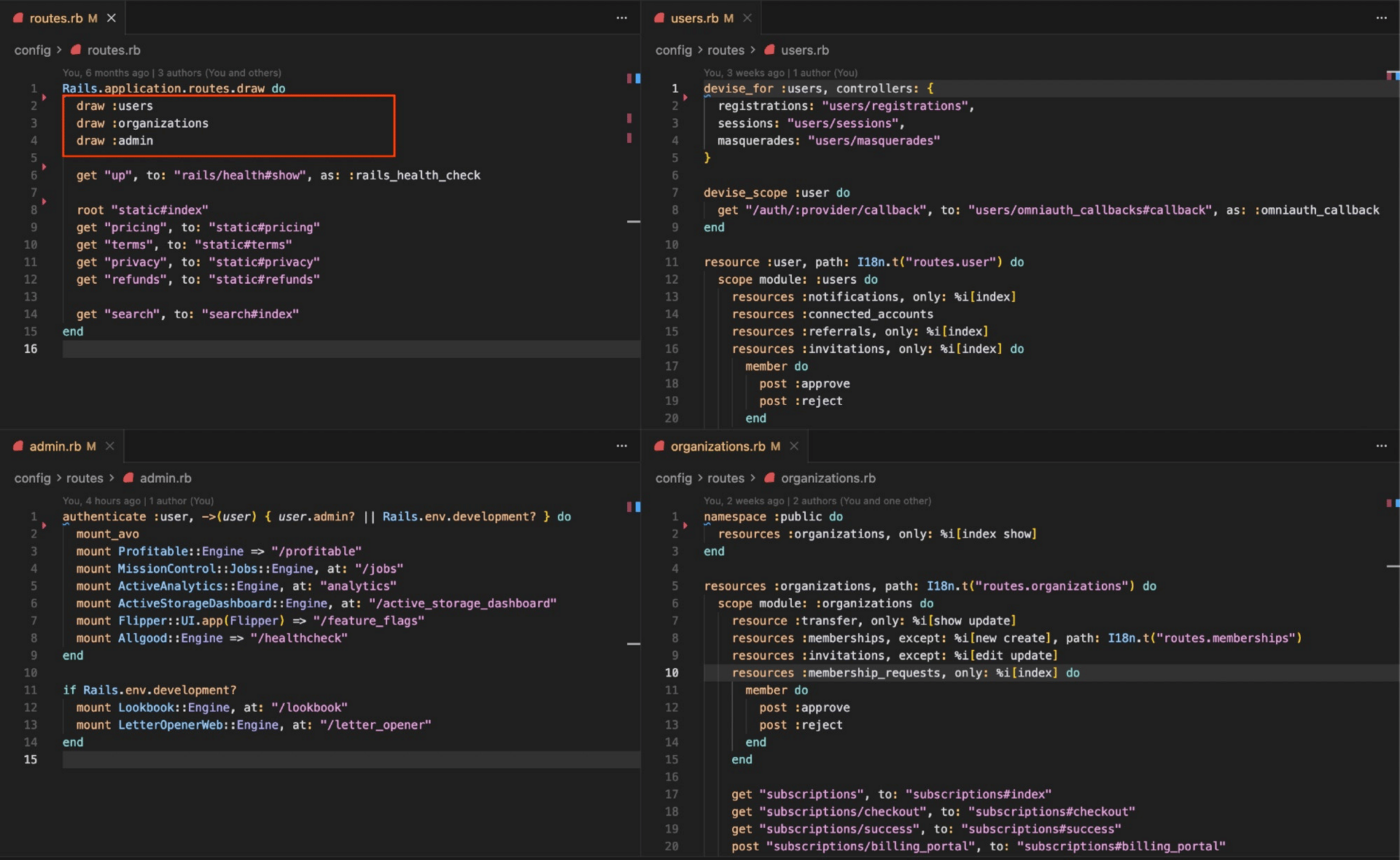Close the users.rb editor tab

pyautogui.click(x=747, y=18)
